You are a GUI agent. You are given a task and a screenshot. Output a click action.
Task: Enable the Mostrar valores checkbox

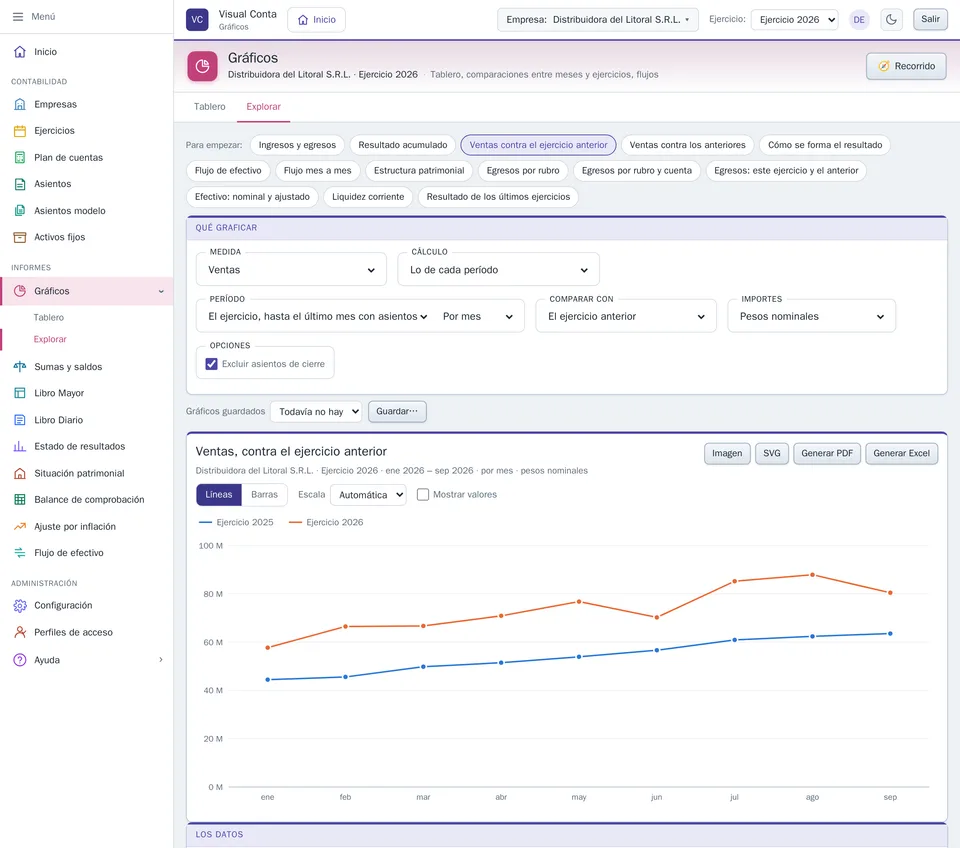[423, 495]
